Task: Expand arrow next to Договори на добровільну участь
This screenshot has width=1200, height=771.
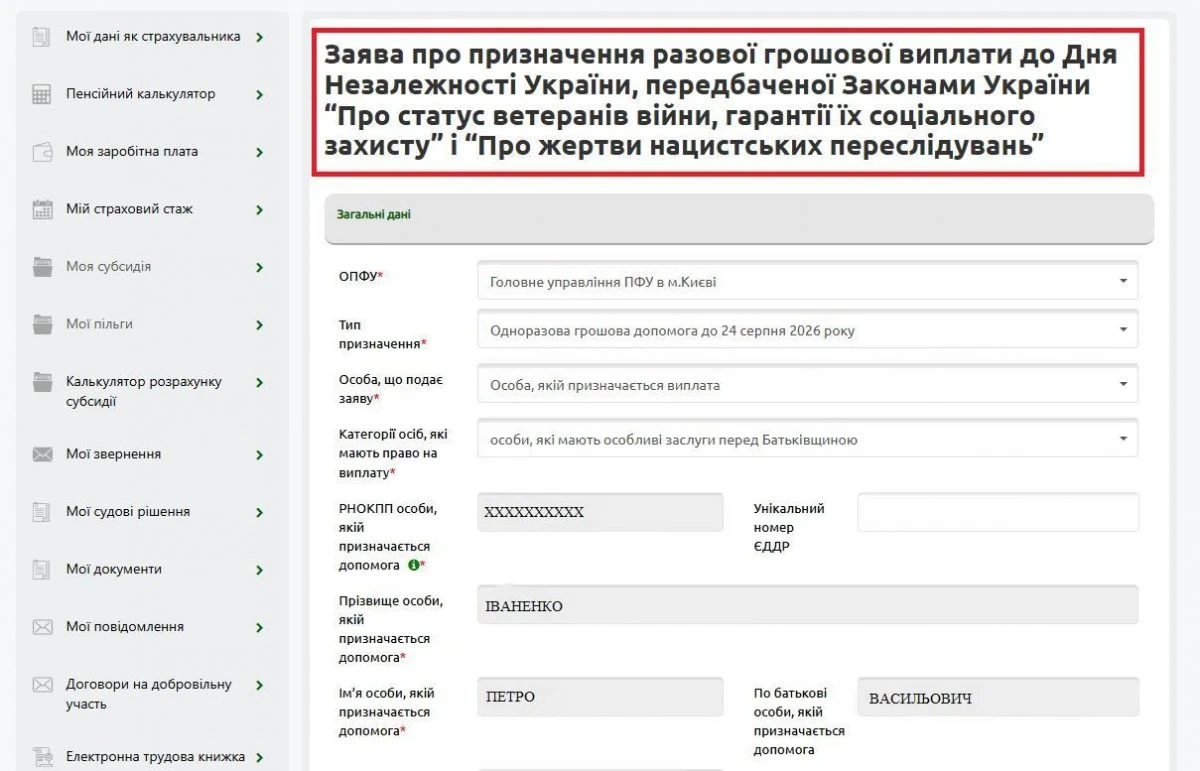Action: [260, 685]
